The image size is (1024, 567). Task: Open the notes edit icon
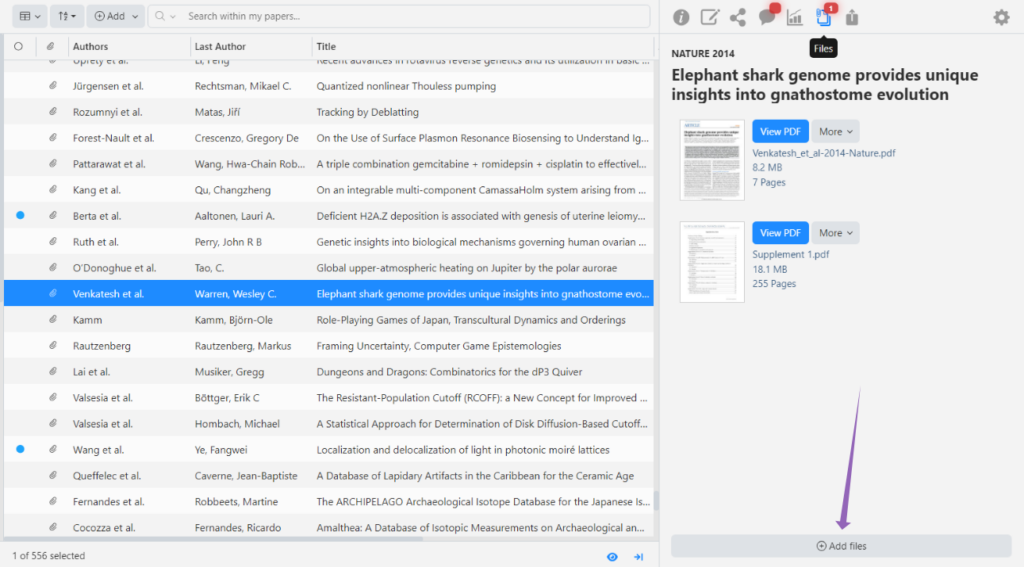pos(709,17)
